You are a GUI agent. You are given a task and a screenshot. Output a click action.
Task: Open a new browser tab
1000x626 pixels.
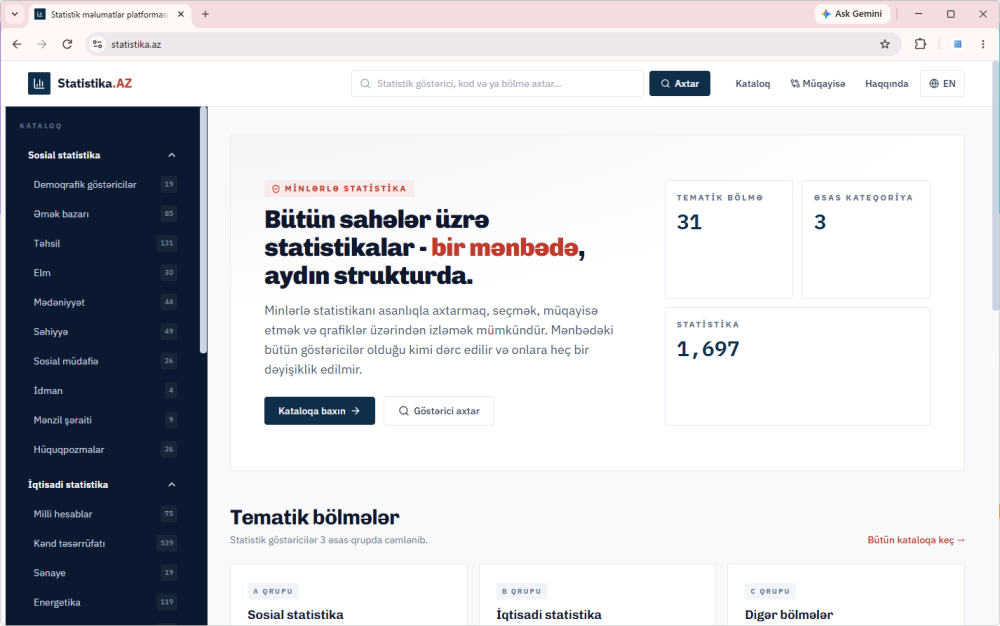(x=205, y=14)
